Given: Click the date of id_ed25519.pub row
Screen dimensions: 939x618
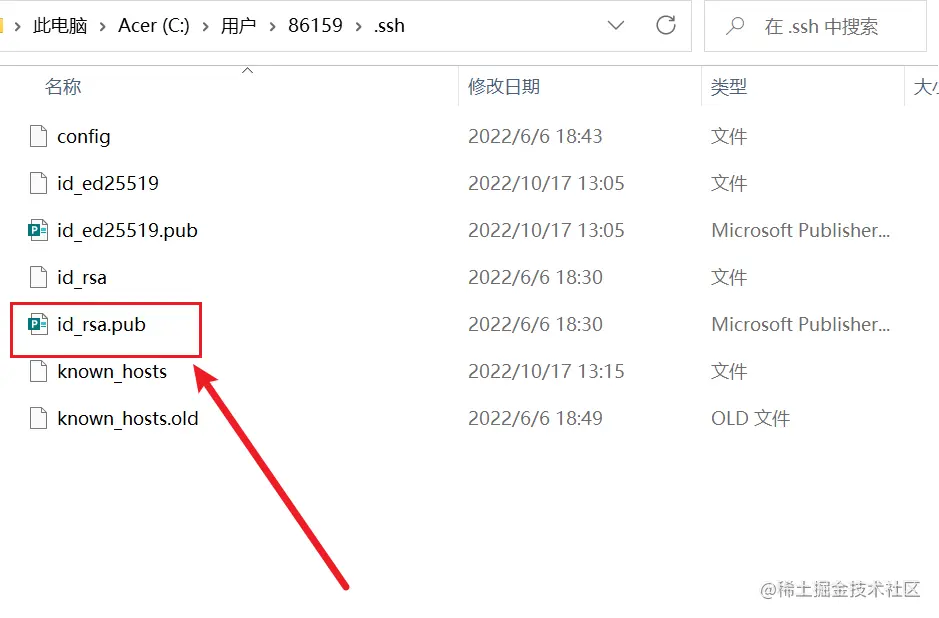Looking at the screenshot, I should click(x=546, y=230).
